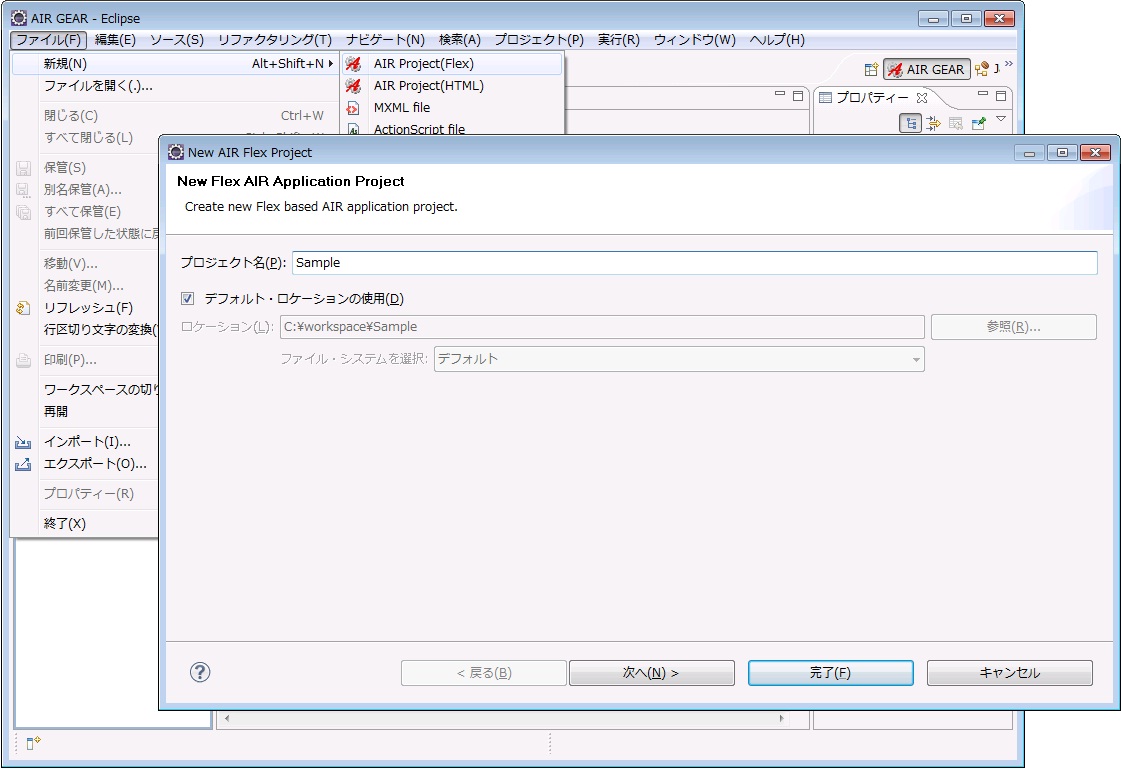
Task: Click the < 戻る(B) button
Action: coord(484,673)
